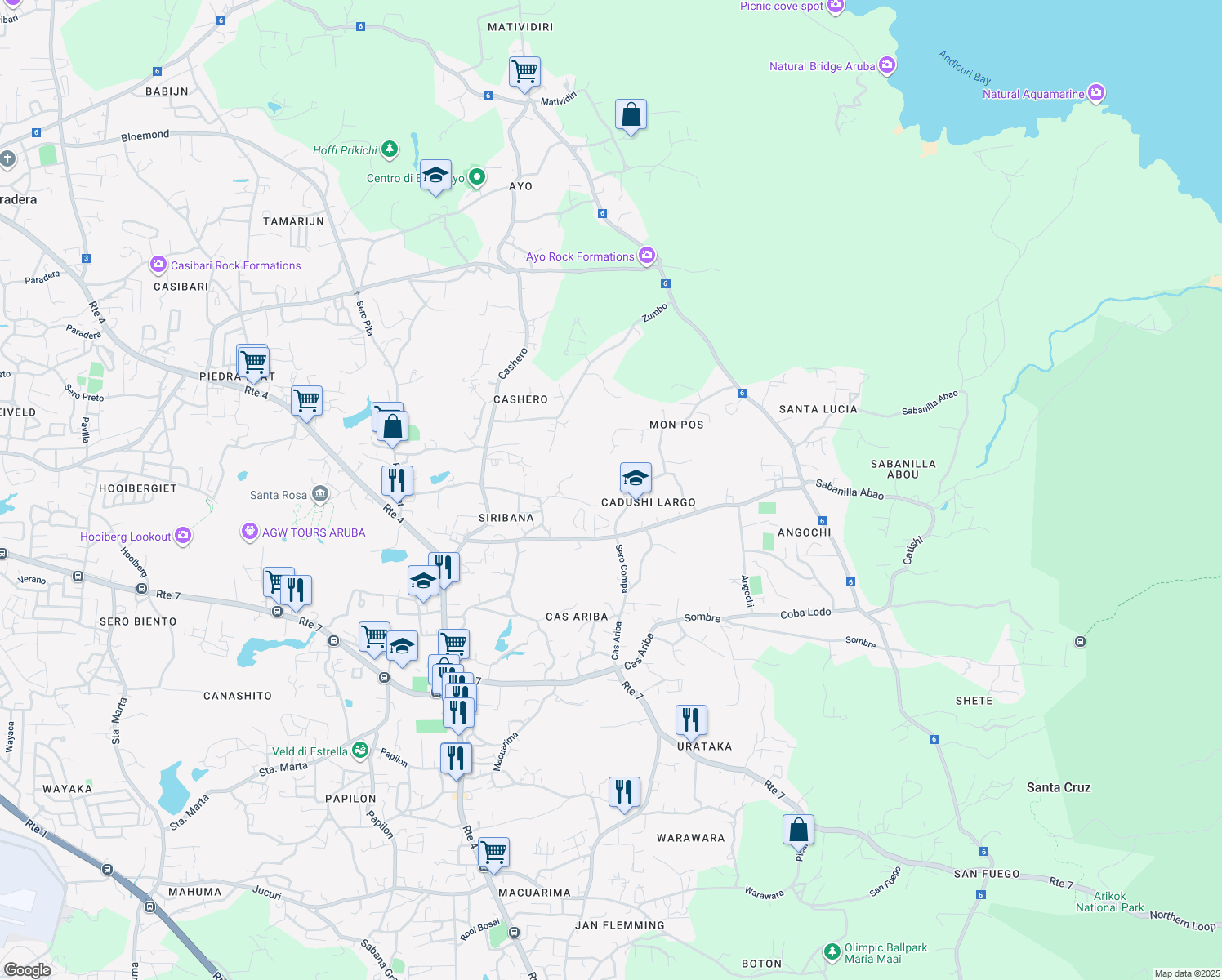Open the AGW TOURS ARUBA pin
1222x980 pixels.
(250, 532)
